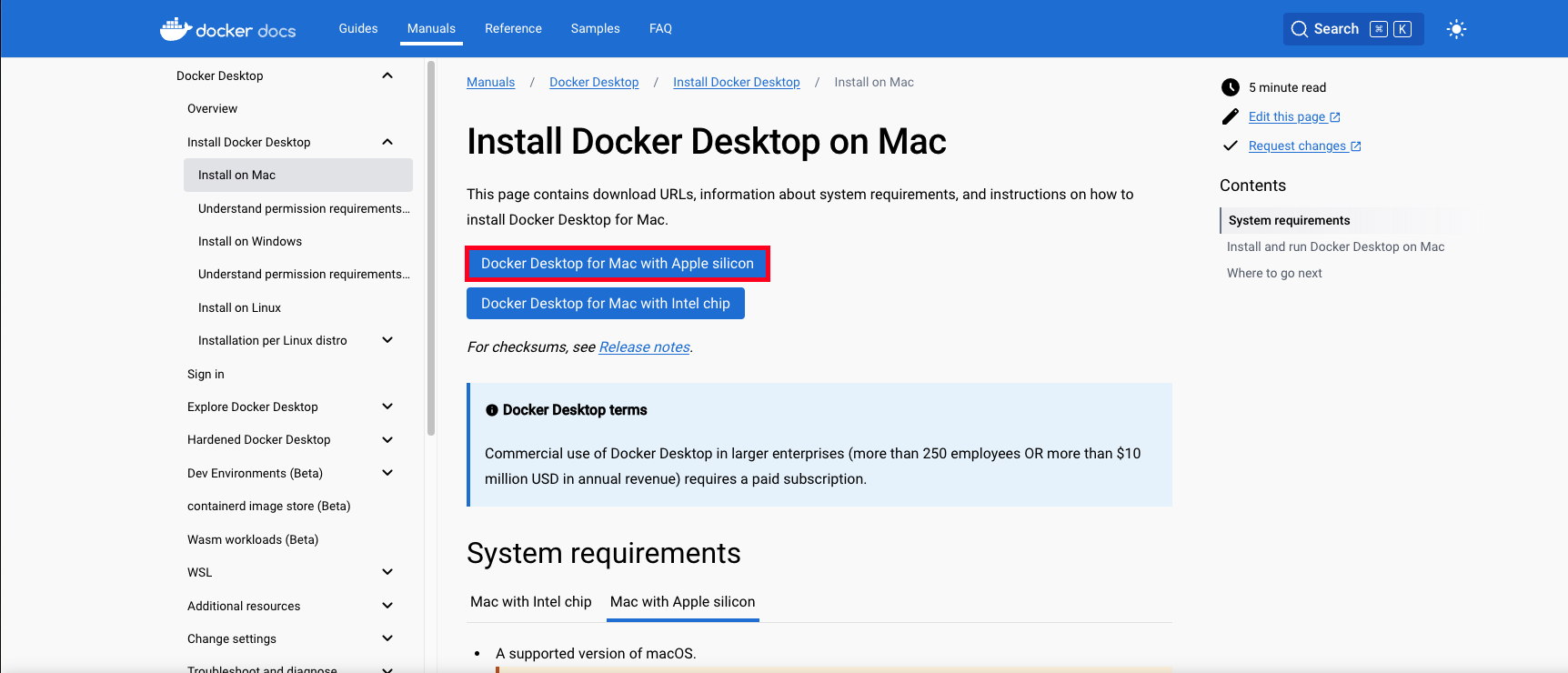Open the Release notes link
Viewport: 1568px width, 673px height.
click(644, 347)
